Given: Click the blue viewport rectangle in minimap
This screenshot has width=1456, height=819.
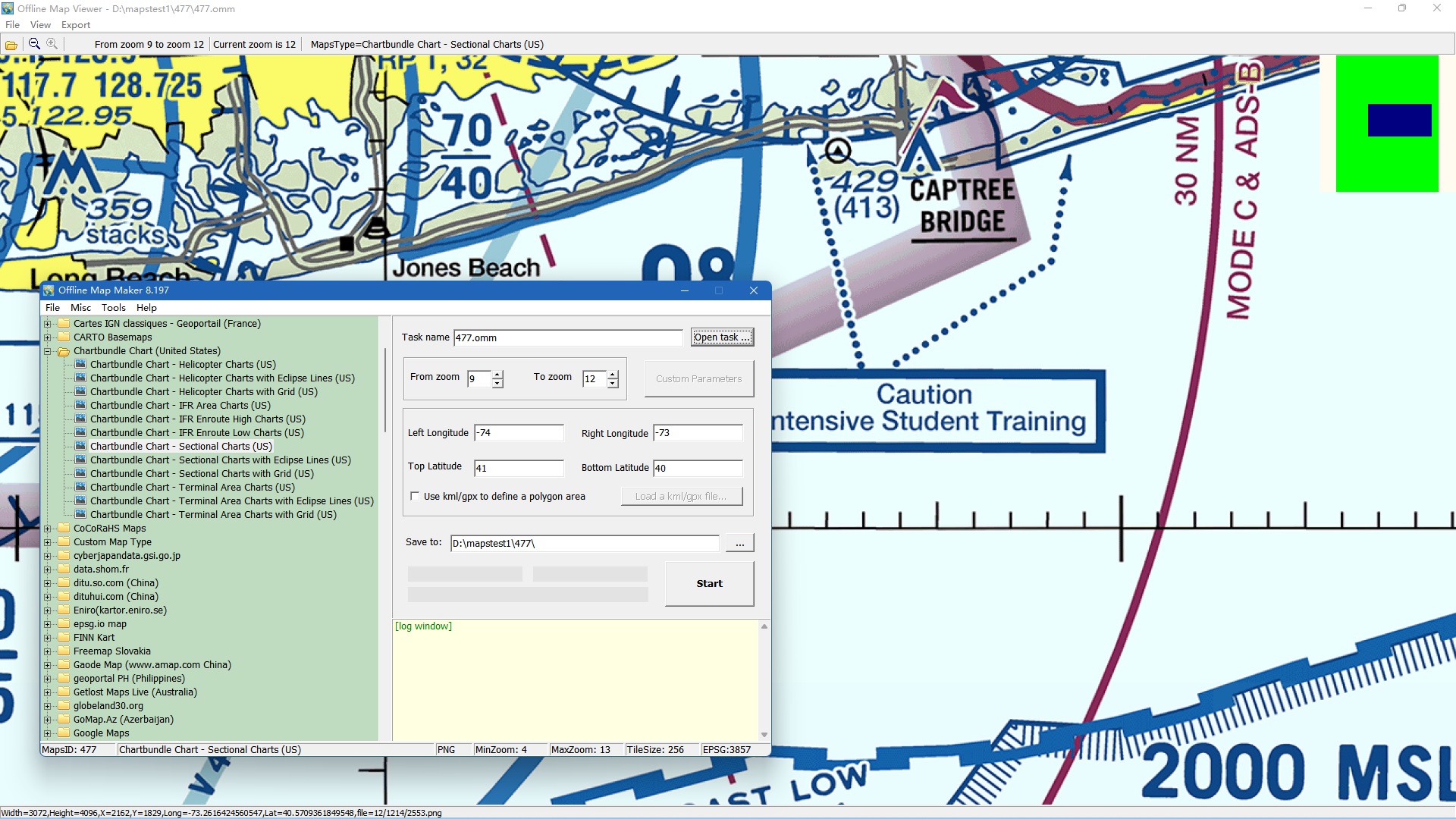Looking at the screenshot, I should pyautogui.click(x=1399, y=120).
